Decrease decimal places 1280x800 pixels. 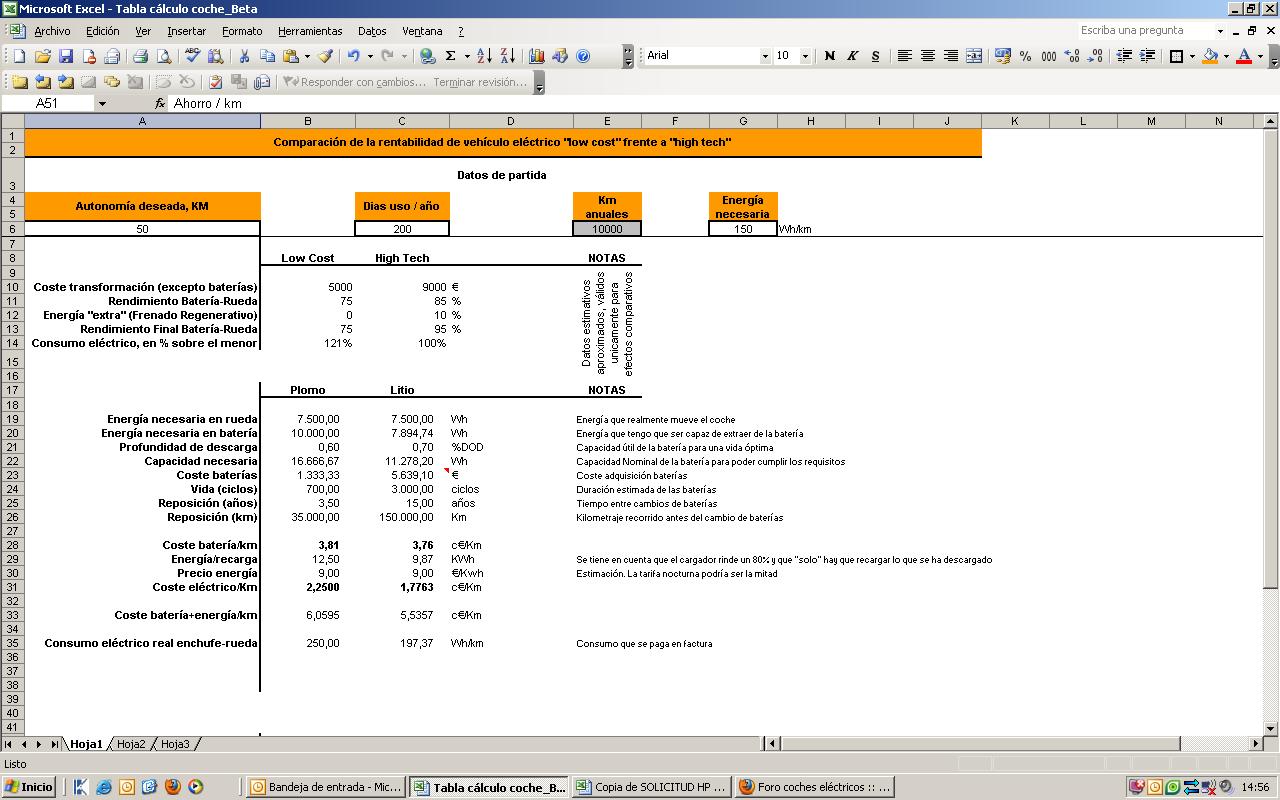point(1095,56)
